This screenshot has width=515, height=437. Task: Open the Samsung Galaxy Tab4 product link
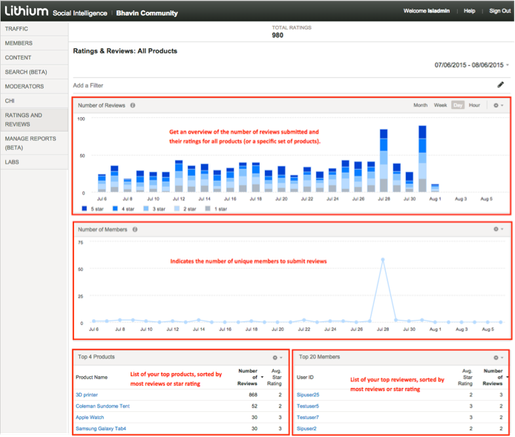pyautogui.click(x=101, y=429)
